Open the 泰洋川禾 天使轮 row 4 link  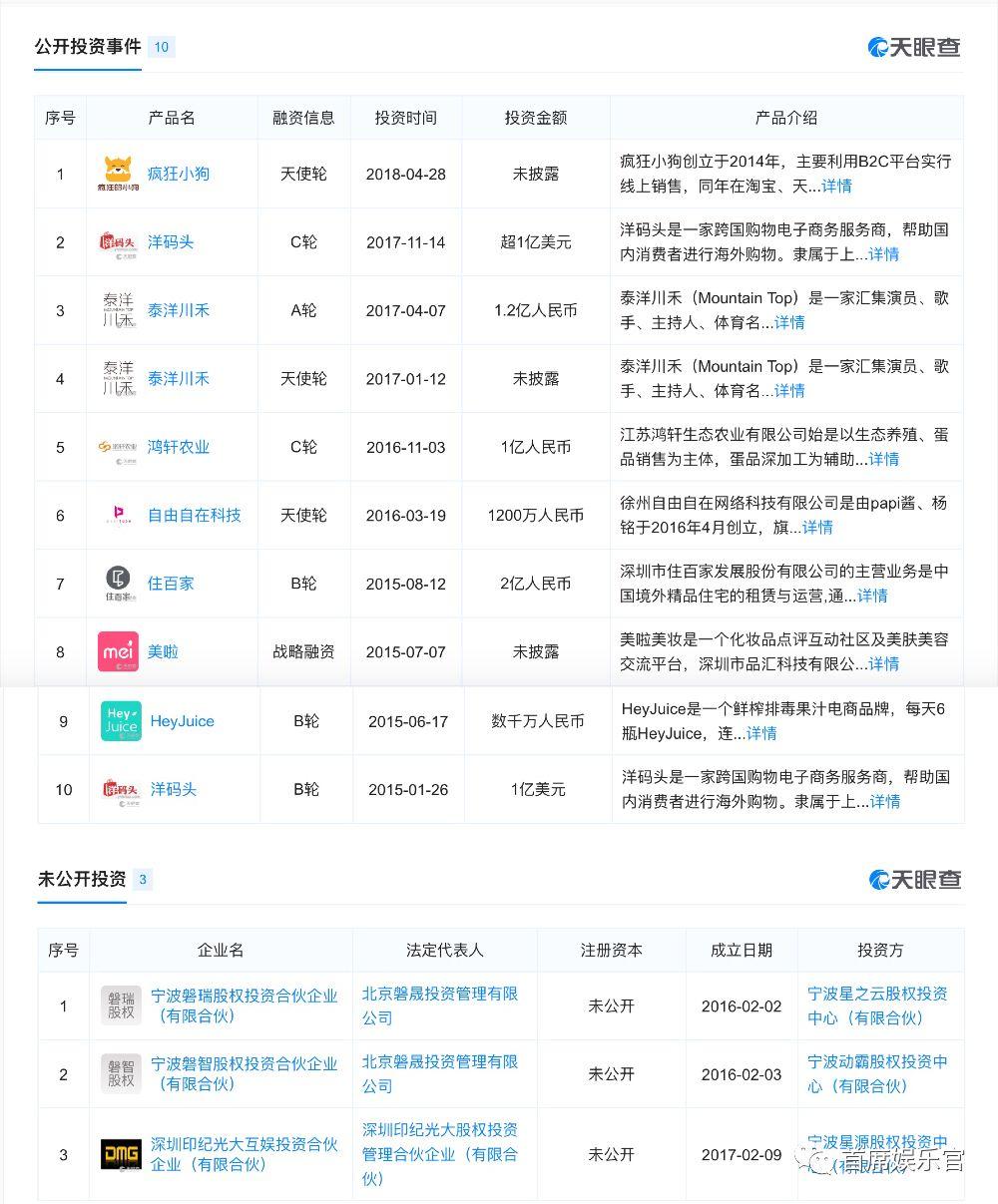tap(179, 379)
